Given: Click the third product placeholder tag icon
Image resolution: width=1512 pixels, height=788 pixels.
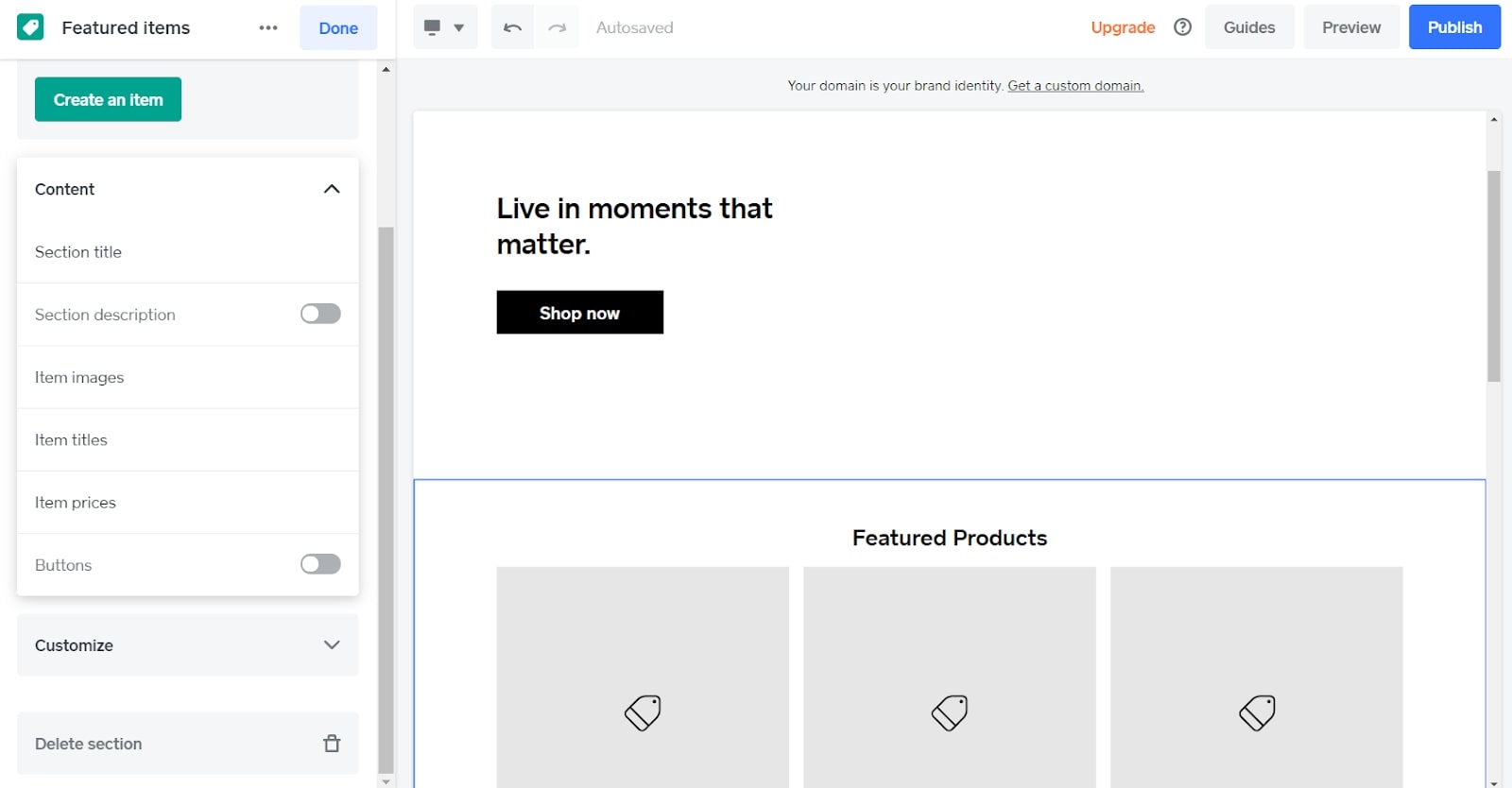Looking at the screenshot, I should [1257, 712].
